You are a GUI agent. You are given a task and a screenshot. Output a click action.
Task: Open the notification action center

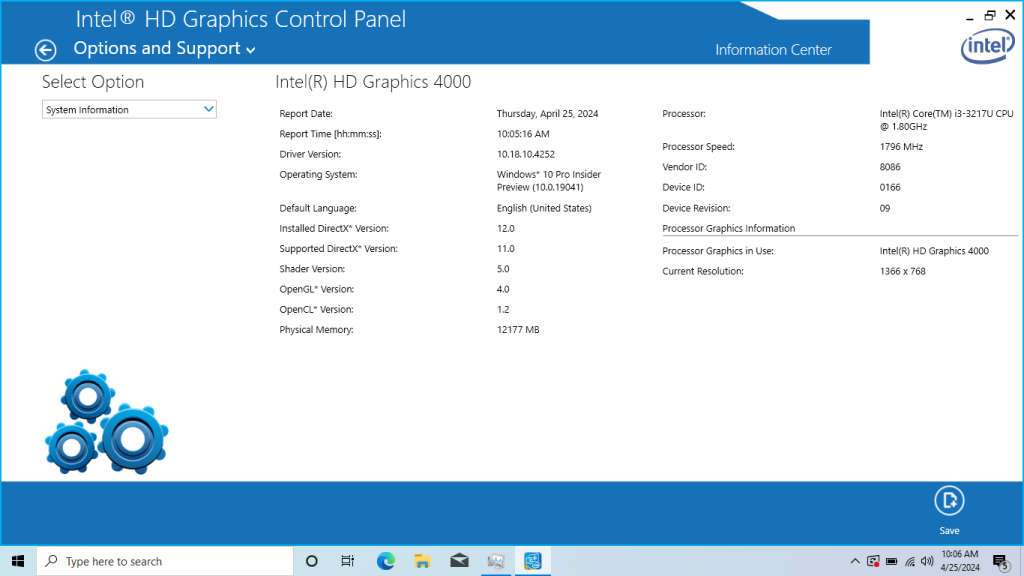[x=1000, y=561]
